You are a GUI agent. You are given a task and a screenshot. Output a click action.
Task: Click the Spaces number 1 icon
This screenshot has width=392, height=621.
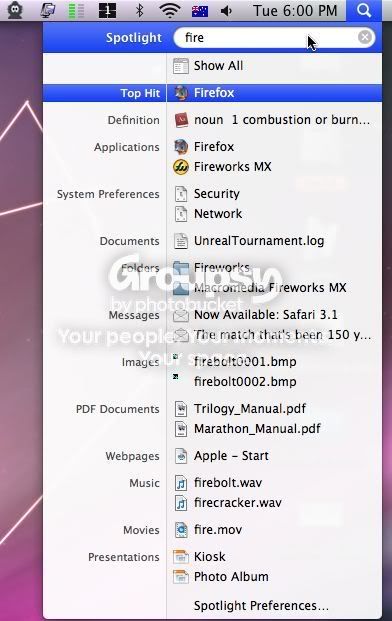pos(107,11)
